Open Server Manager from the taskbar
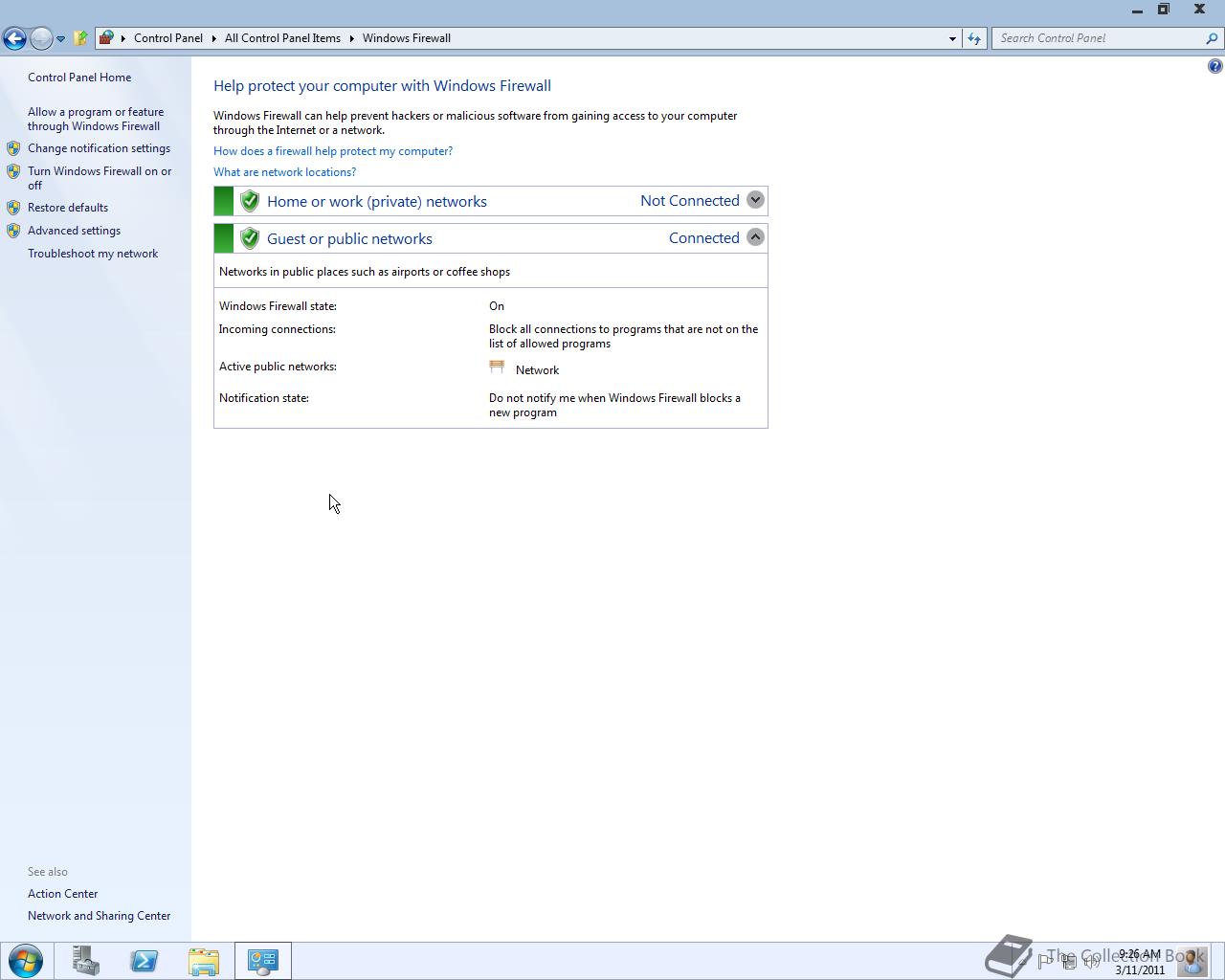Viewport: 1225px width, 980px height. (x=86, y=961)
